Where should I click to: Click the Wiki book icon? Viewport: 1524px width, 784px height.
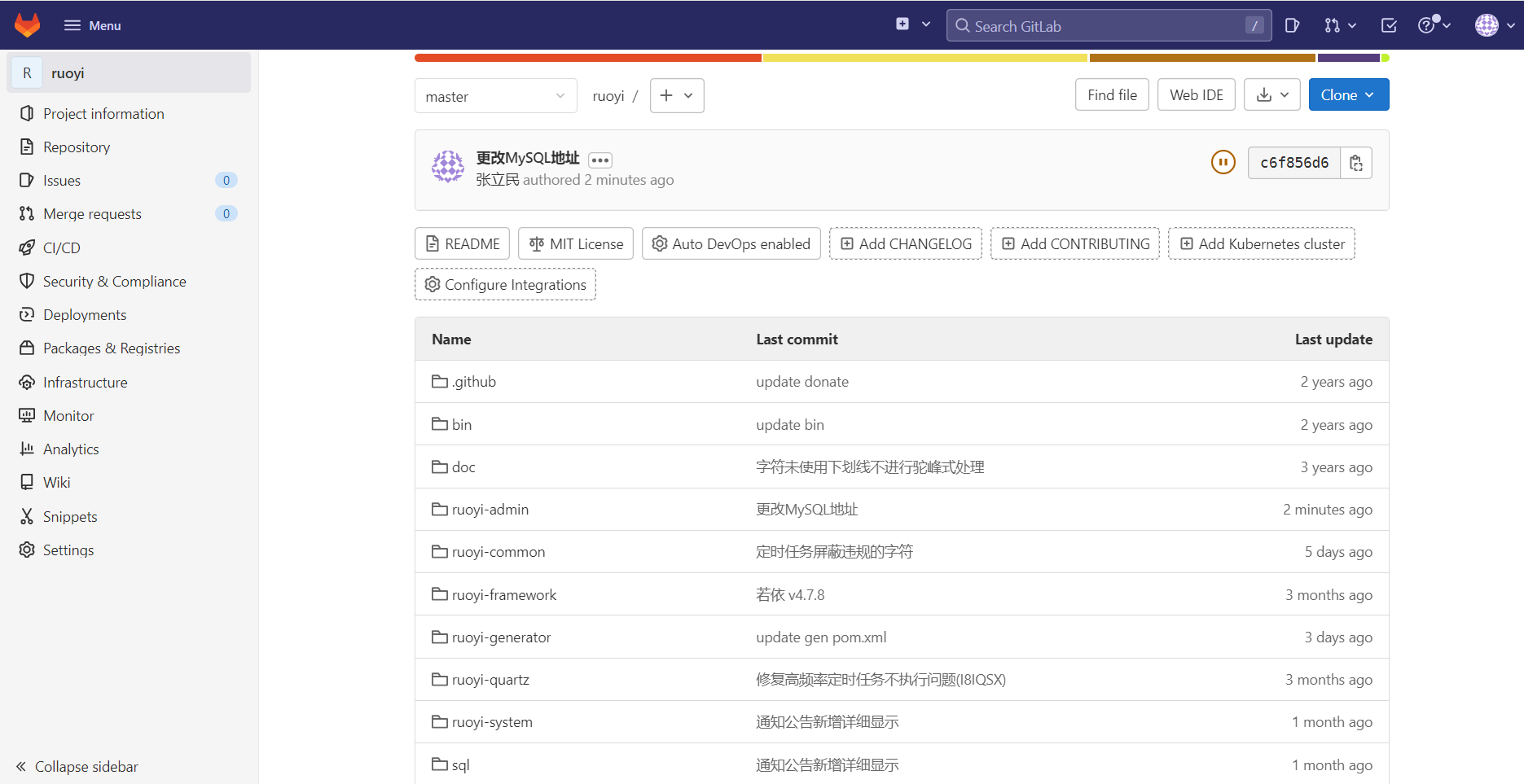27,482
